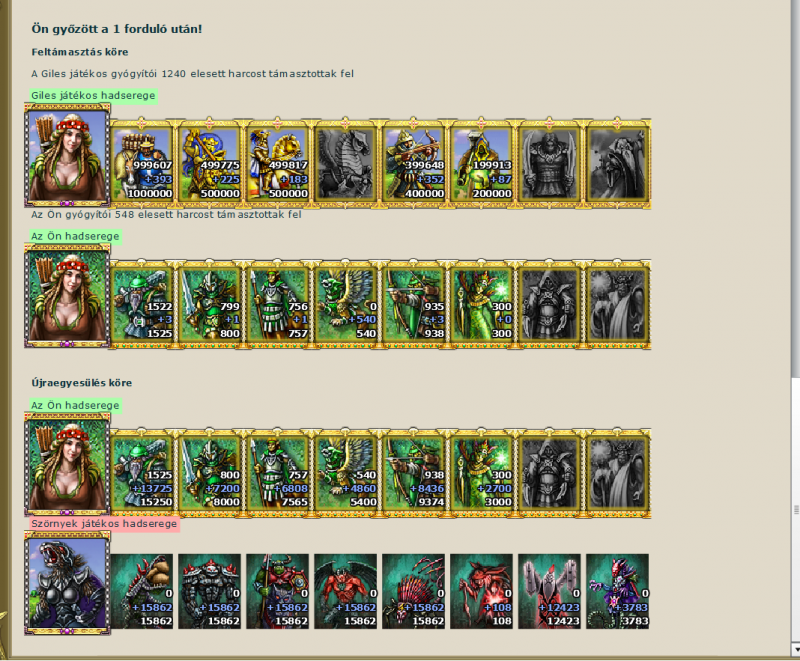
Task: Click the 'Szörnyek játékos hadserege' label
Action: click(104, 524)
